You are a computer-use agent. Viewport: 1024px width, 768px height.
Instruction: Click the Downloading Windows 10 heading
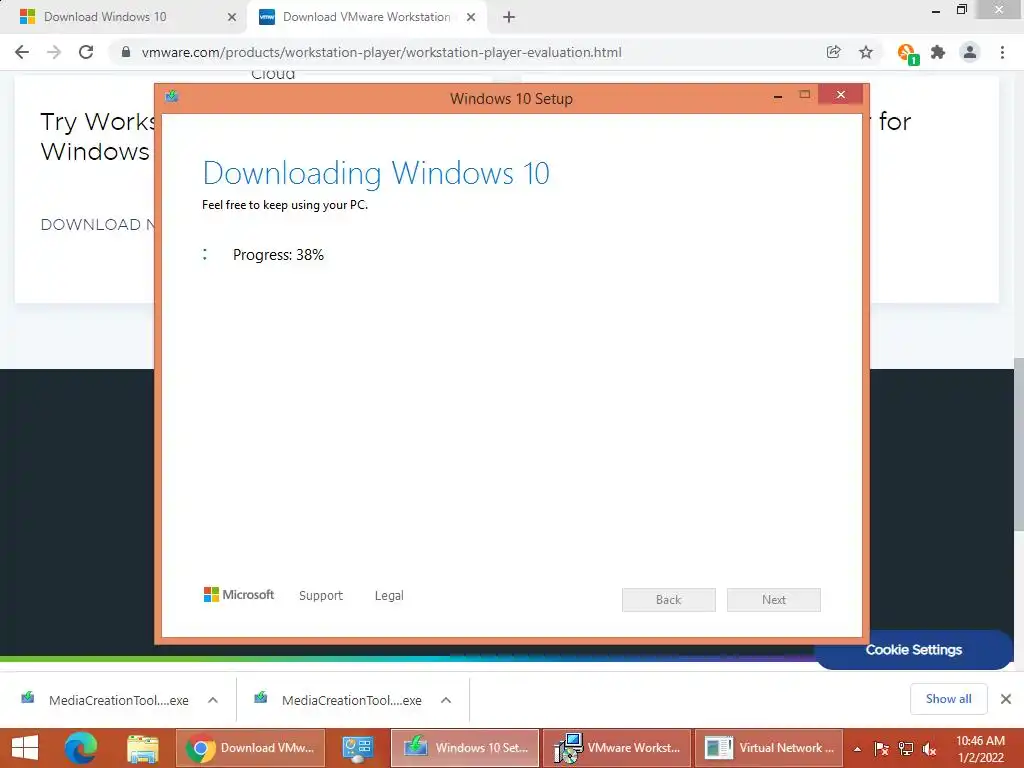376,174
